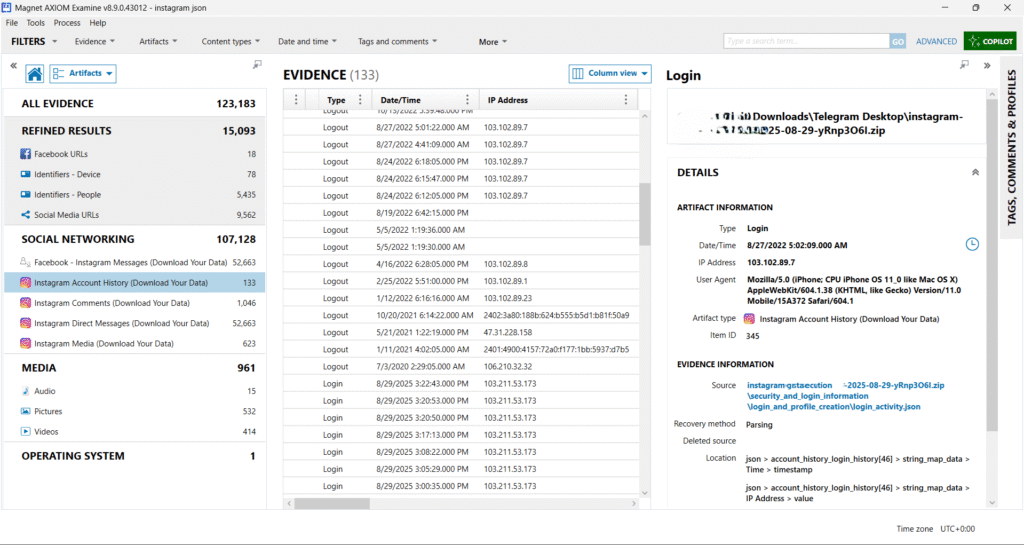
Task: Open Tags and comments filter
Action: pyautogui.click(x=398, y=41)
